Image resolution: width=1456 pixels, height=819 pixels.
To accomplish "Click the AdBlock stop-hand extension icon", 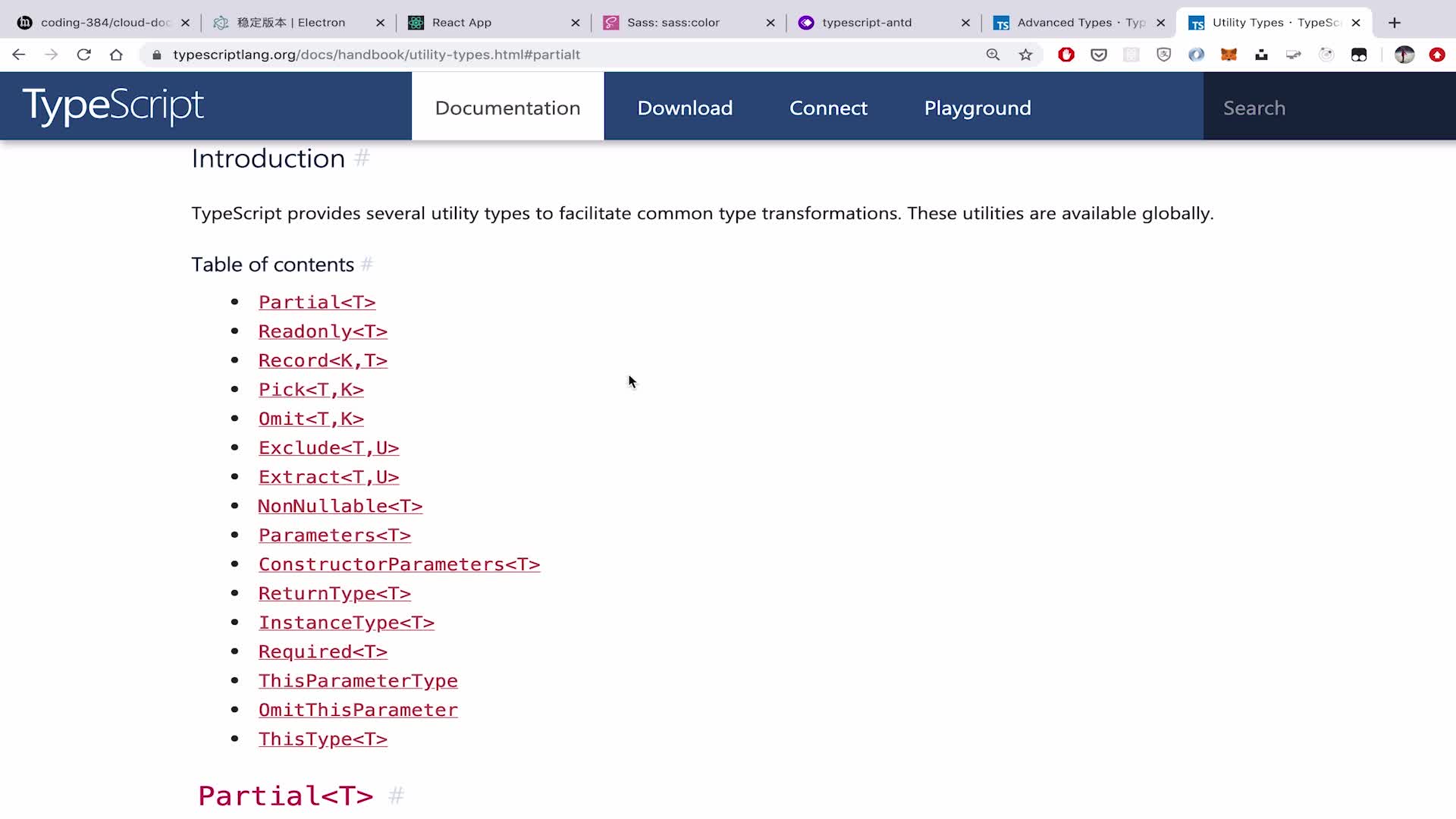I will pos(1066,55).
